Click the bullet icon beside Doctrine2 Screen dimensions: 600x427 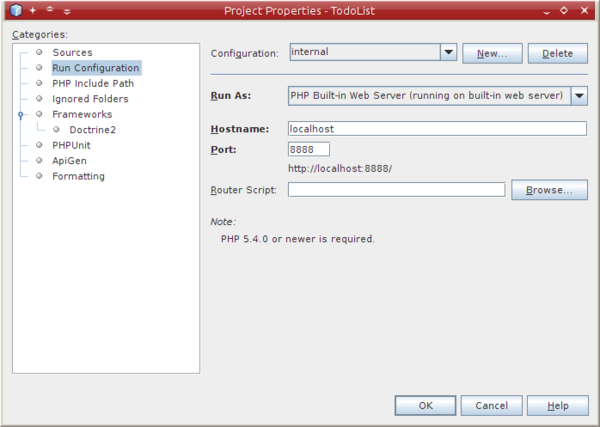[59, 130]
